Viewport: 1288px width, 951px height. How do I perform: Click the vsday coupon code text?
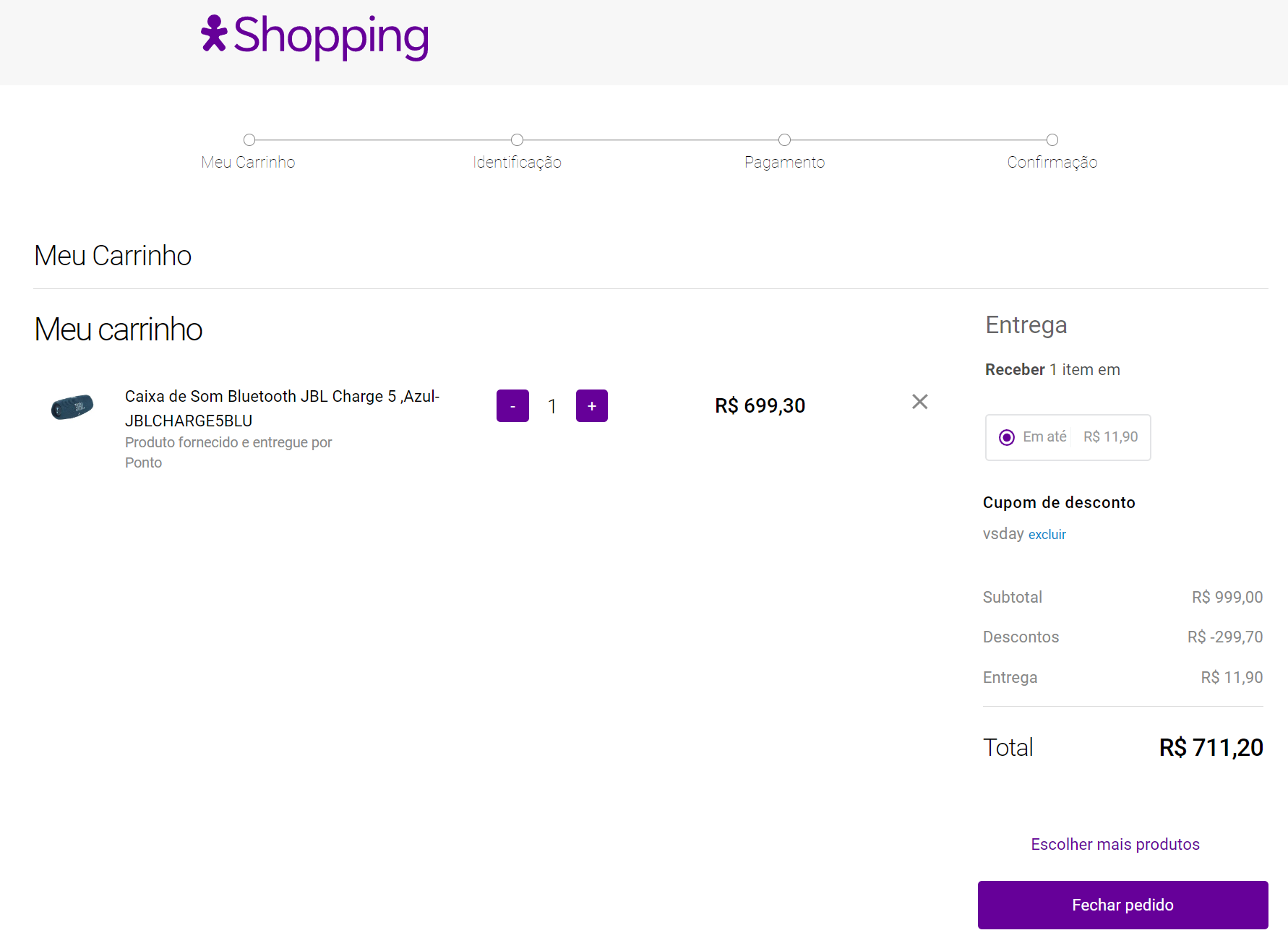(1003, 534)
